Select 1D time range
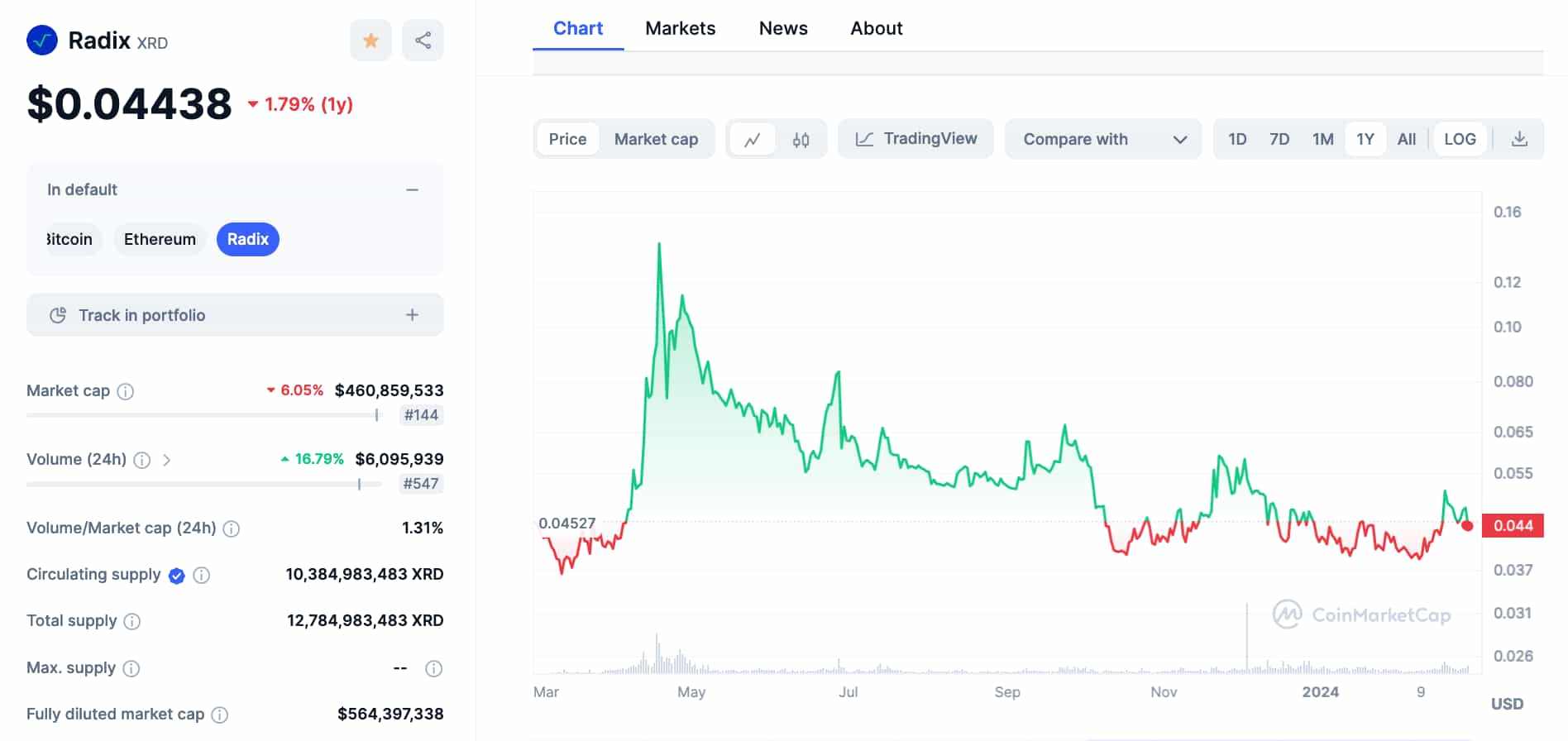Image resolution: width=1568 pixels, height=741 pixels. pos(1237,139)
